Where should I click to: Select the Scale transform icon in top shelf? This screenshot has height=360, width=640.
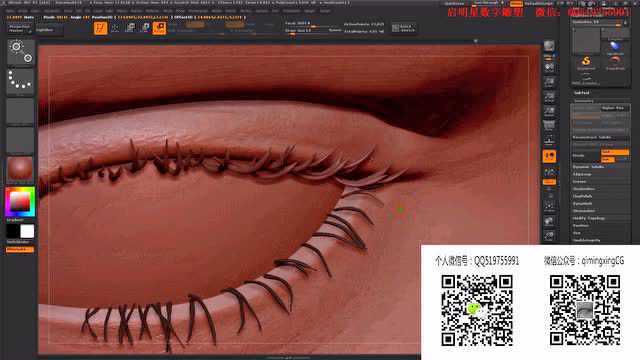pyautogui.click(x=144, y=28)
